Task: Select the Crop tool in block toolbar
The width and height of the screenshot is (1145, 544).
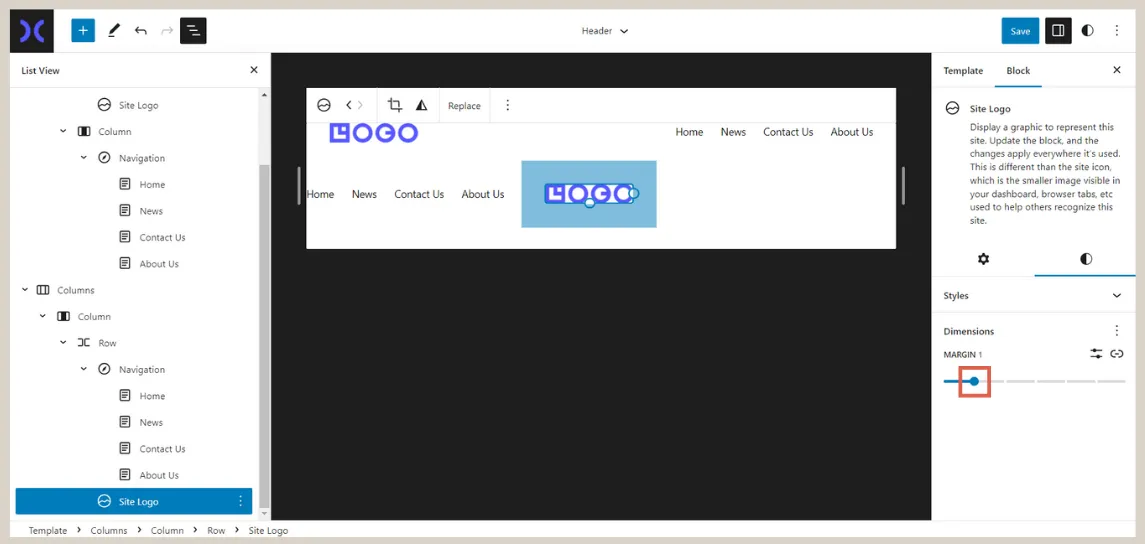Action: 395,105
